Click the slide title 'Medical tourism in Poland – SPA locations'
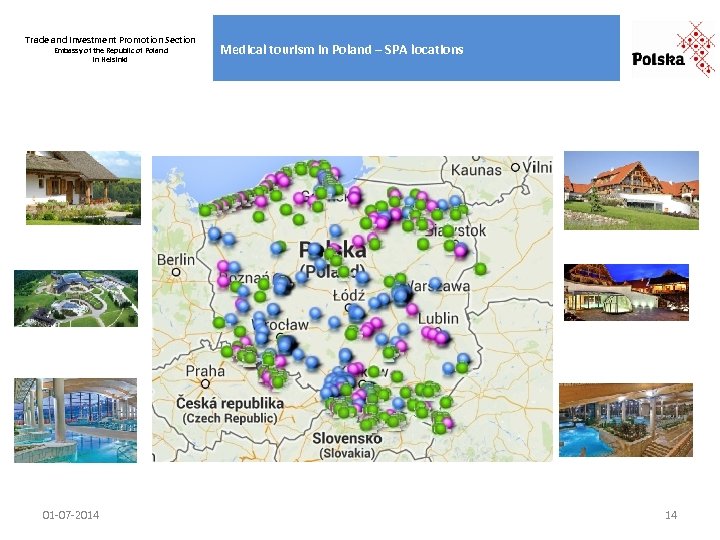Image resolution: width=720 pixels, height=540 pixels. coord(342,50)
